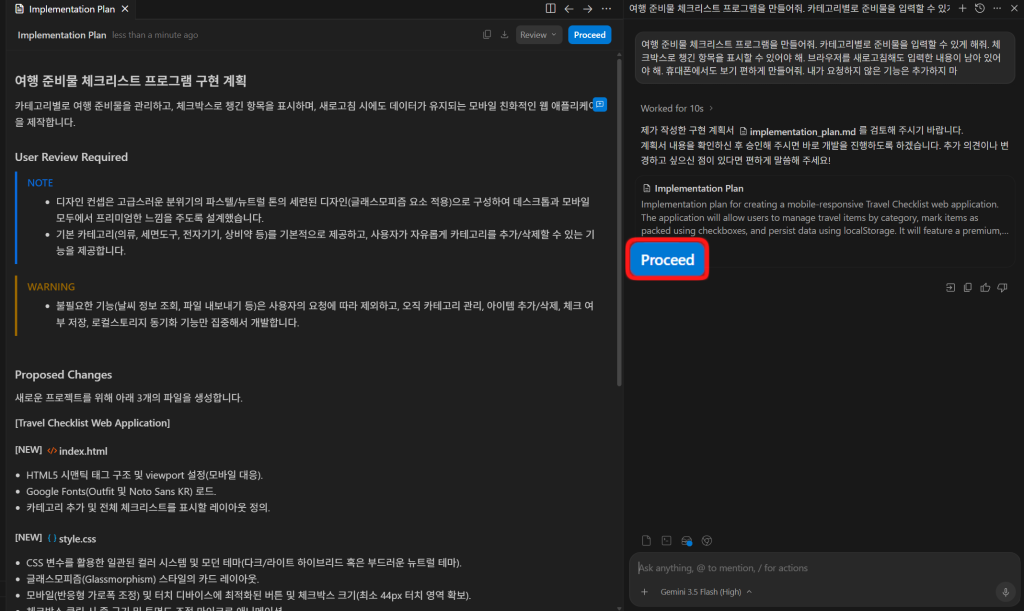This screenshot has height=611, width=1024.
Task: Click the plan document scrollbar
Action: click(619, 222)
